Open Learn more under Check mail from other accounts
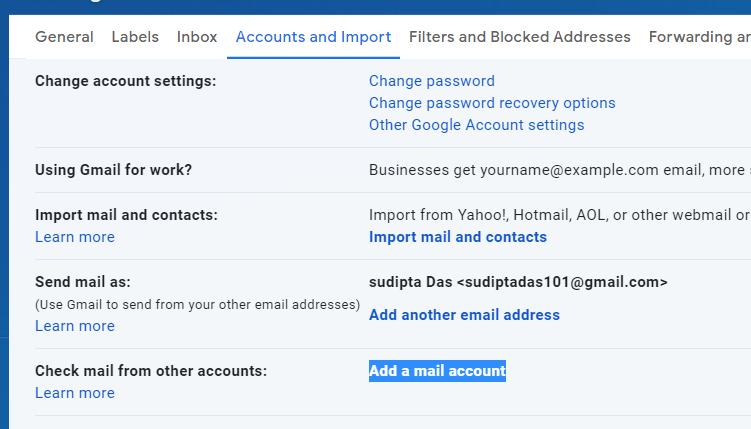This screenshot has height=429, width=751. click(75, 393)
